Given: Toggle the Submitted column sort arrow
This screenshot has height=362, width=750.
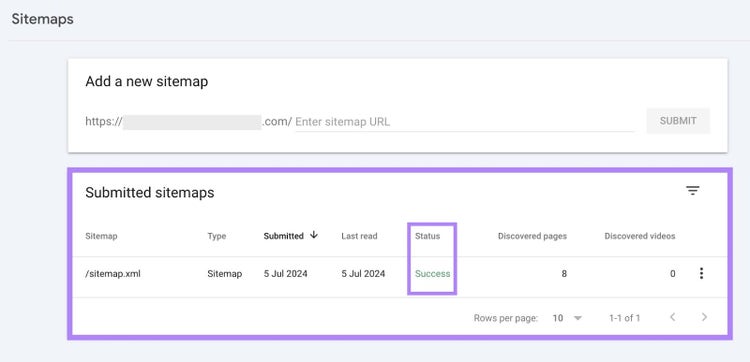Looking at the screenshot, I should (x=314, y=235).
